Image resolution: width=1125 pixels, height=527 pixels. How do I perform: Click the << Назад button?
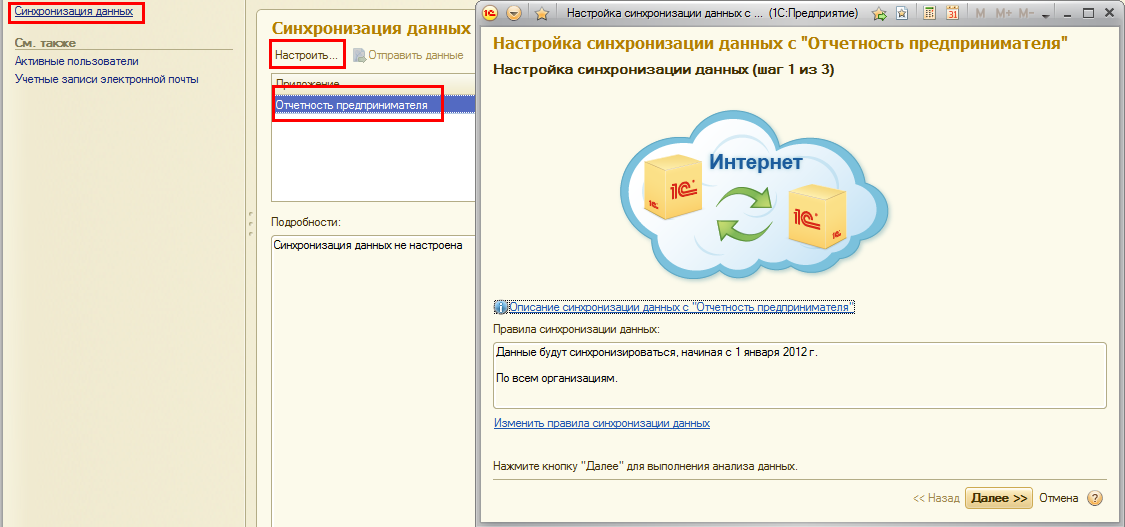point(936,498)
